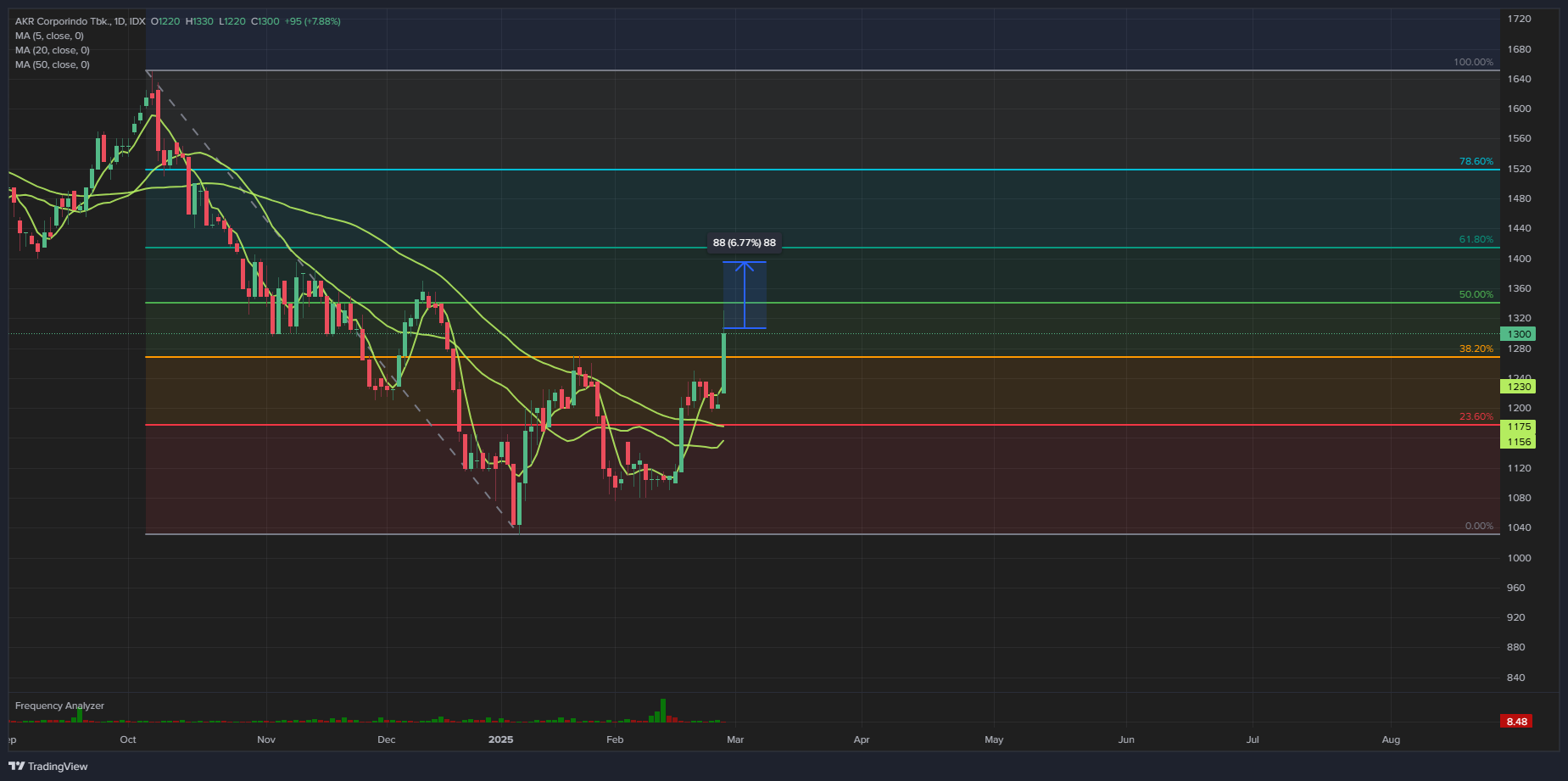1568x781 pixels.
Task: Select the 61.80% Fibonacci retracement line
Action: [763, 248]
